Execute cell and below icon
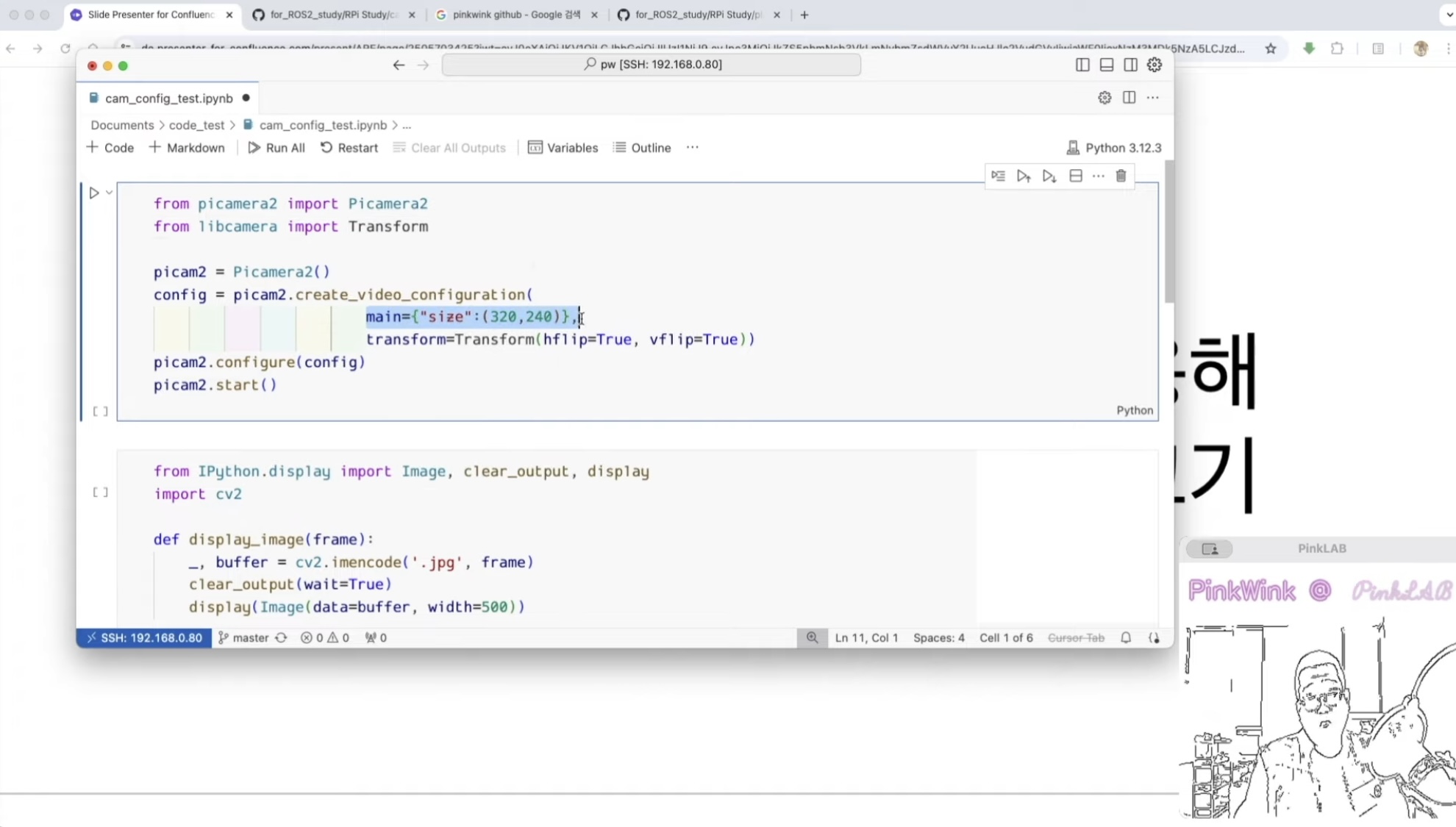This screenshot has height=827, width=1456. pos(1049,176)
